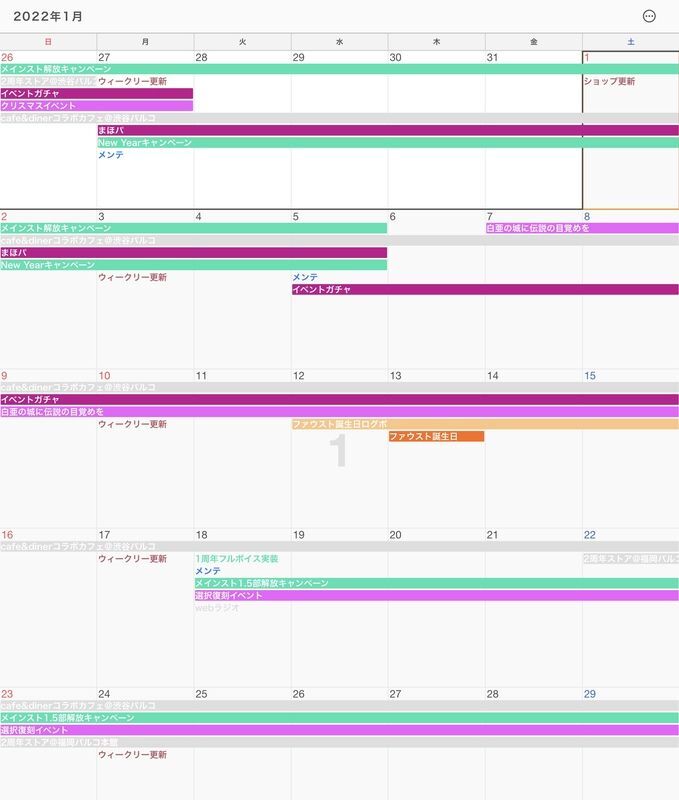Open the orange ファウスト誕生日 event on January 13
This screenshot has width=679, height=800.
coord(436,437)
